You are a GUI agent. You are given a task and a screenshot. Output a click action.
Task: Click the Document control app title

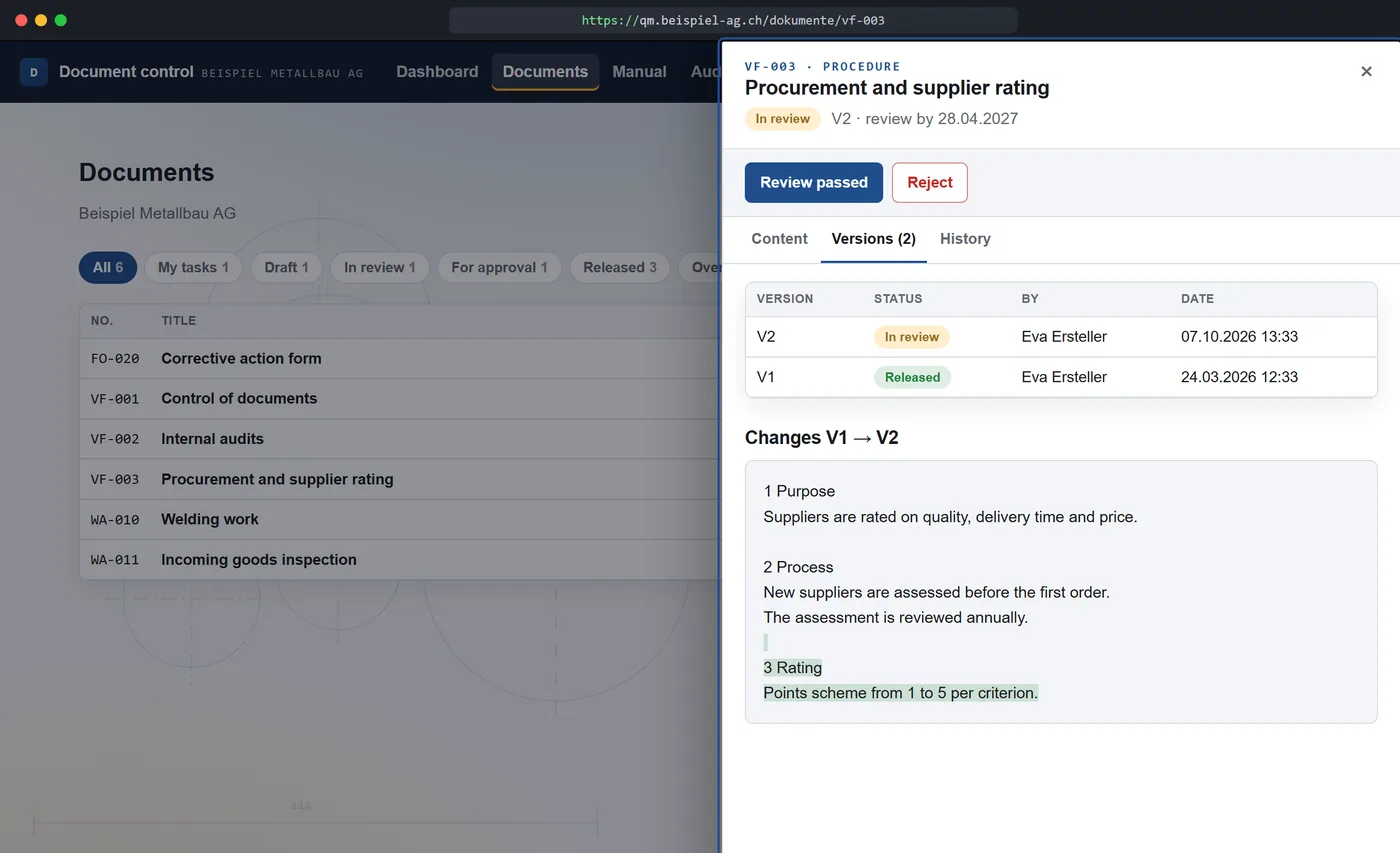126,72
